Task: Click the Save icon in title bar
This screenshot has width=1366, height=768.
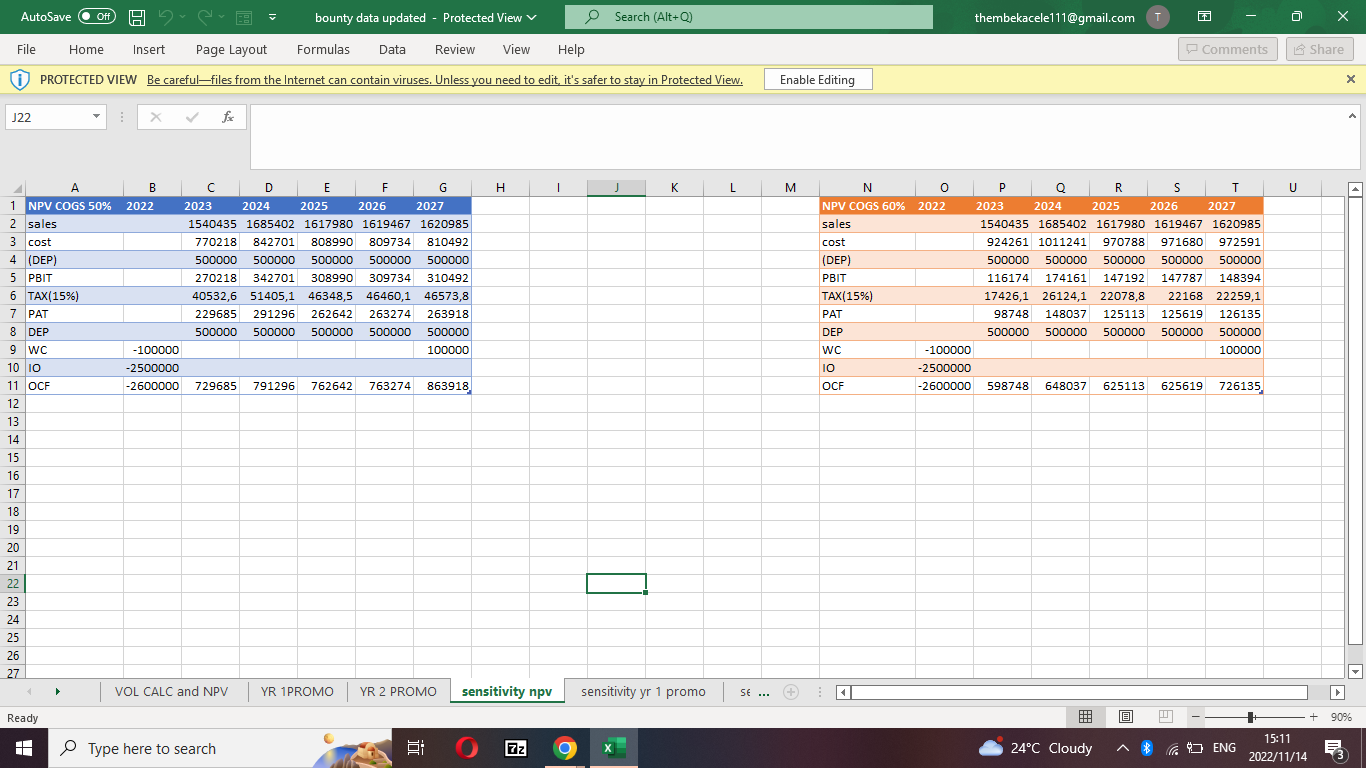Action: tap(138, 18)
